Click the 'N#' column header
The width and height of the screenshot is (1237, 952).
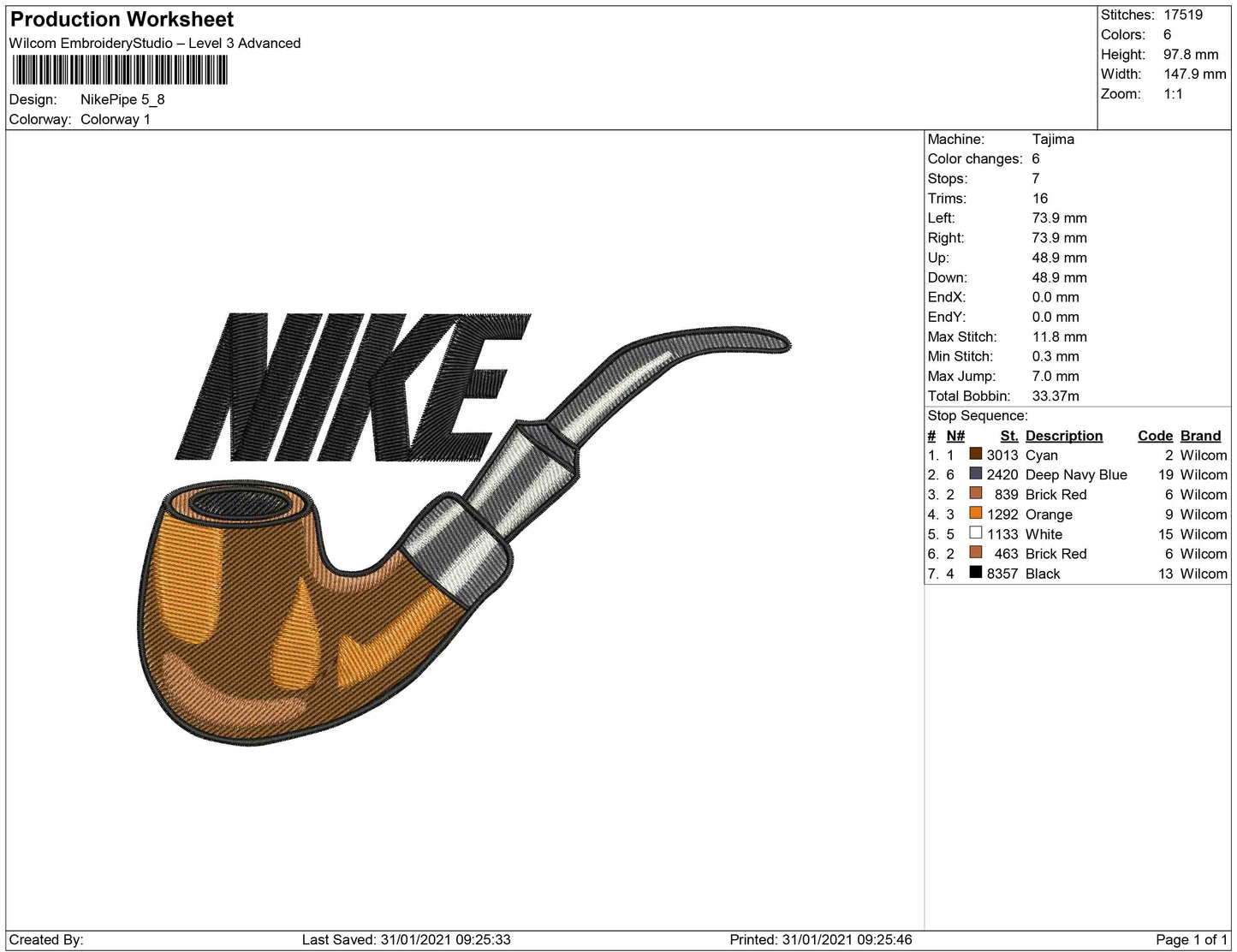coord(955,436)
